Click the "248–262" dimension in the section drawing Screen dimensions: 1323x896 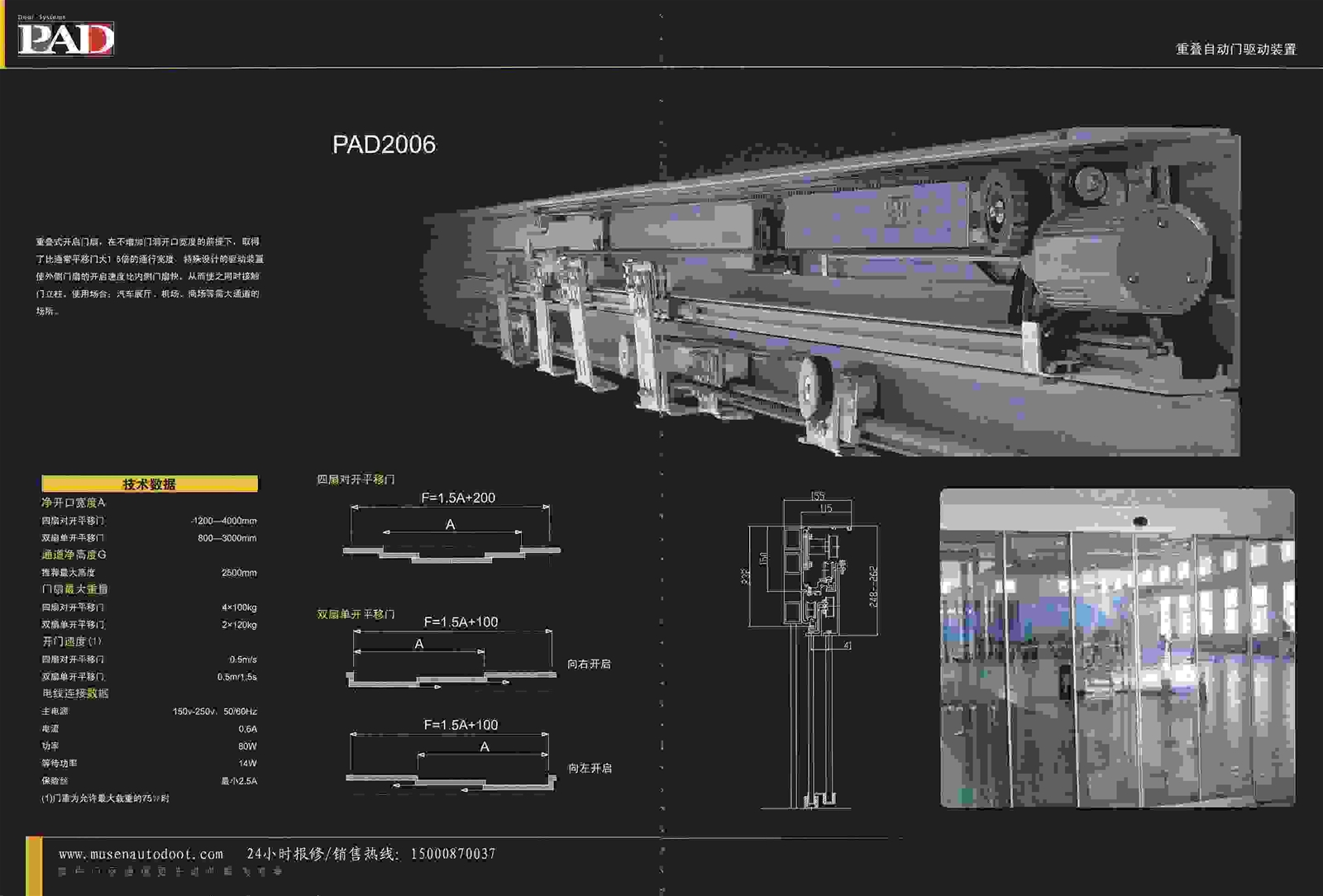(x=873, y=587)
